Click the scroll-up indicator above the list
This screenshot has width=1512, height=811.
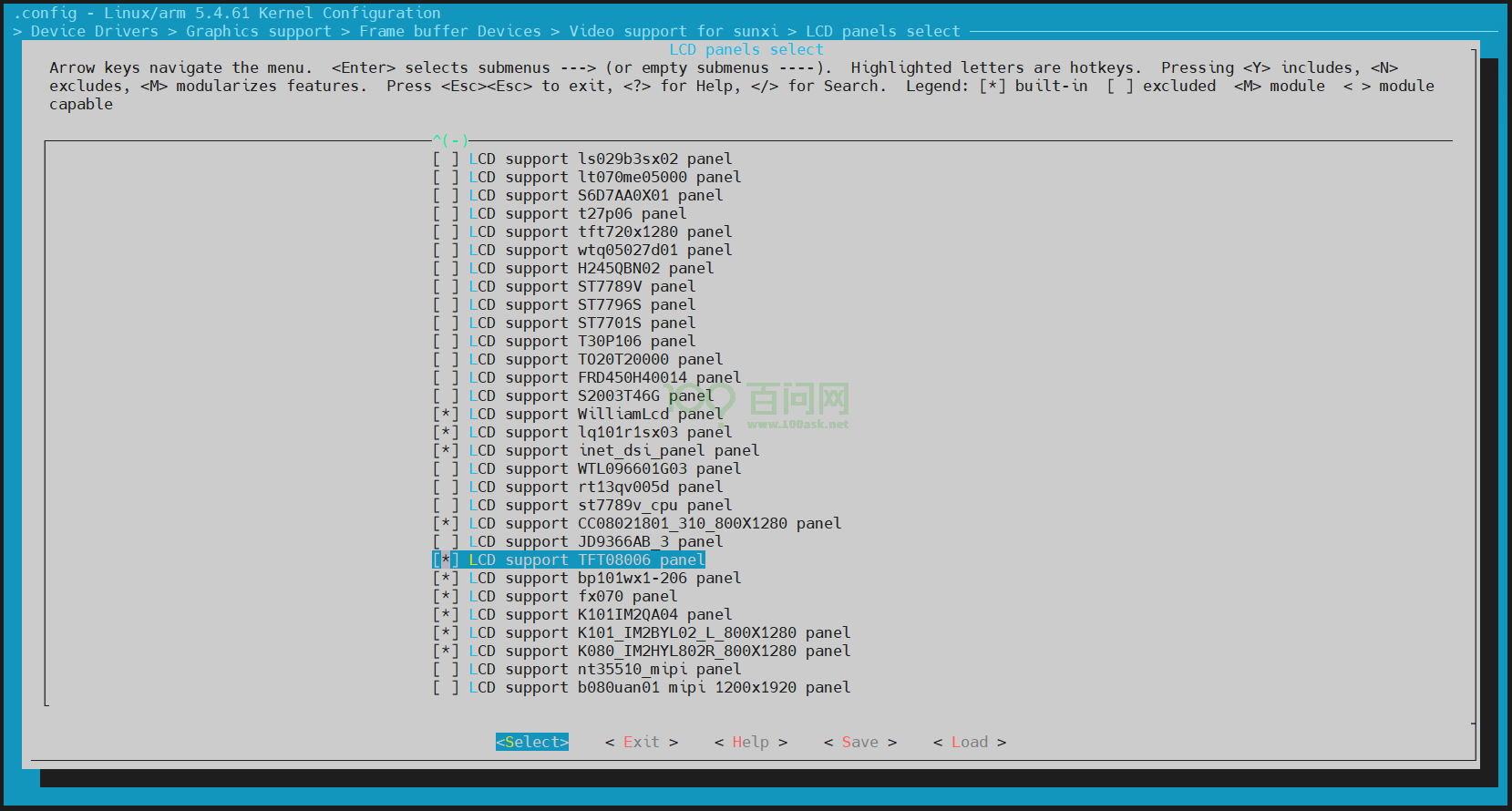(x=450, y=140)
